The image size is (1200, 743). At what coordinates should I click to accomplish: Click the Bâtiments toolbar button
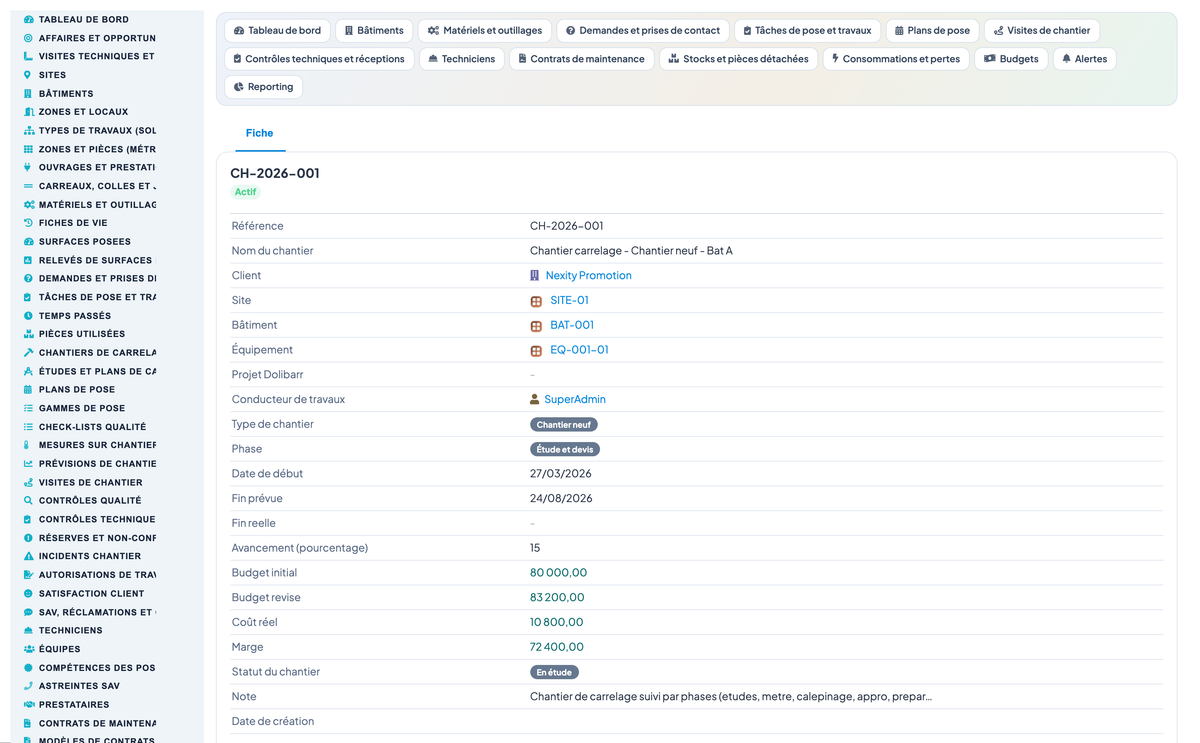374,31
